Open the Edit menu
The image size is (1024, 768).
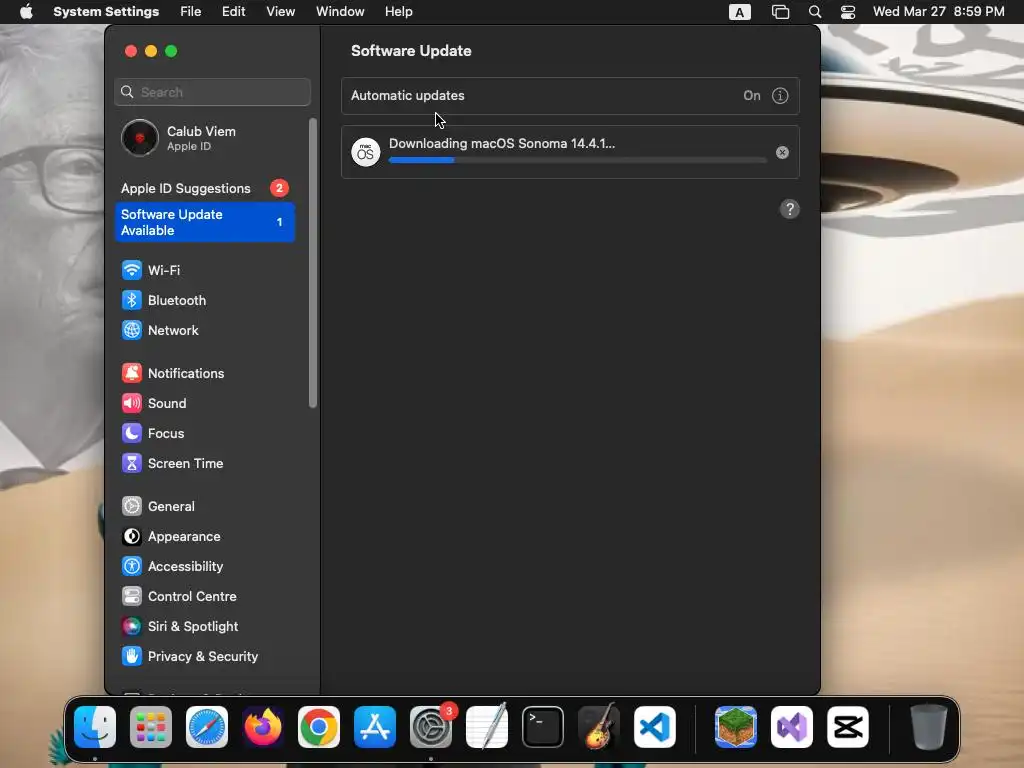(x=234, y=12)
